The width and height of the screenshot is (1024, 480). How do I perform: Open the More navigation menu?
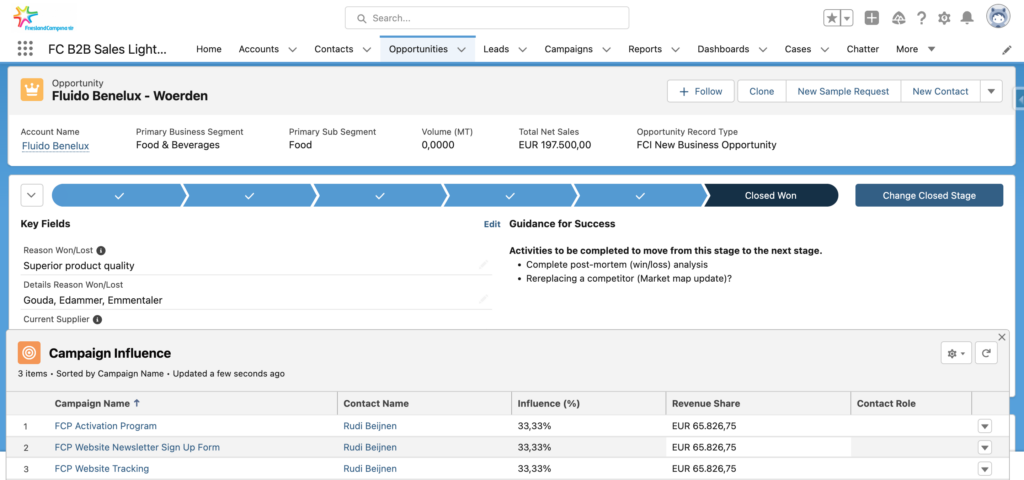pos(916,49)
